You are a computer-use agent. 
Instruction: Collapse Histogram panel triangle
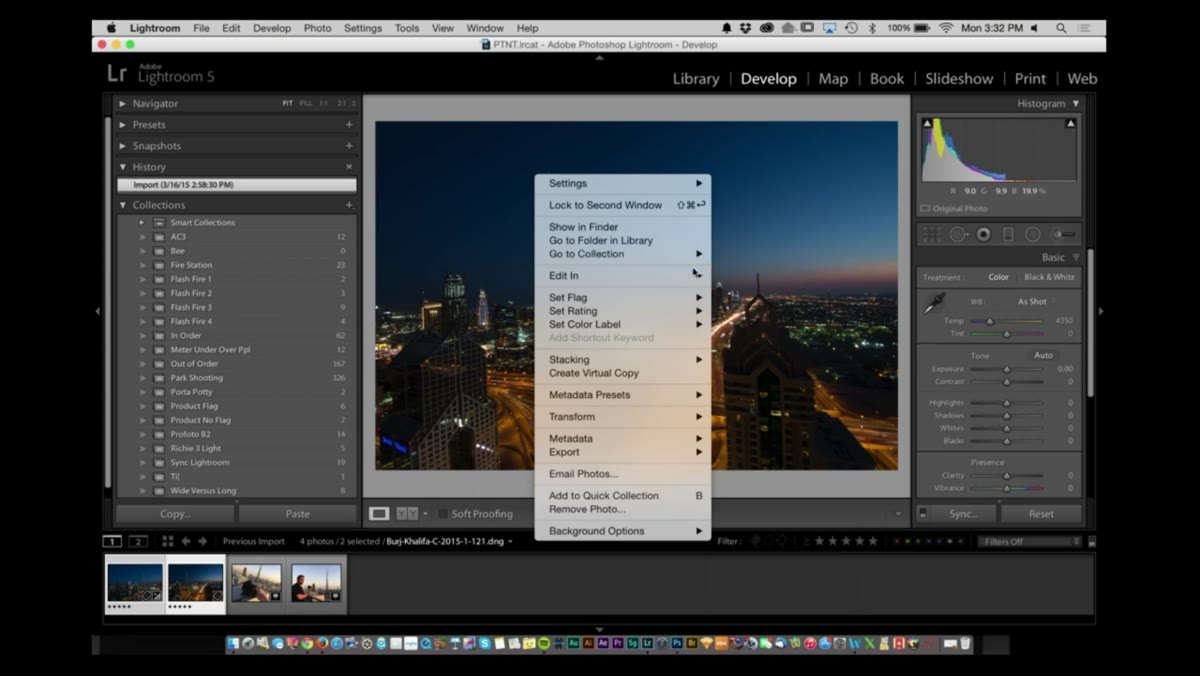1076,104
